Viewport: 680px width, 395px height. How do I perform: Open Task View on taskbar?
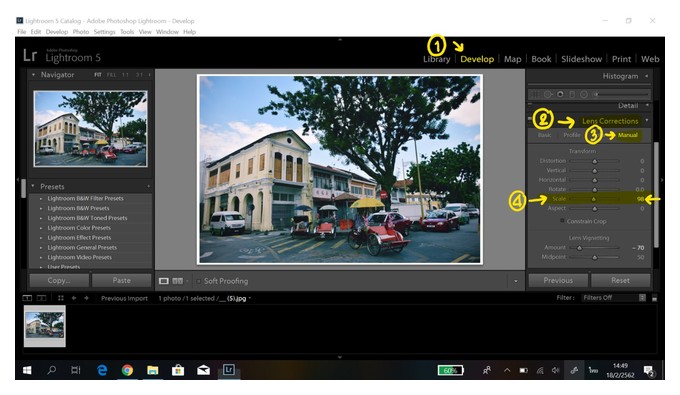pyautogui.click(x=76, y=370)
